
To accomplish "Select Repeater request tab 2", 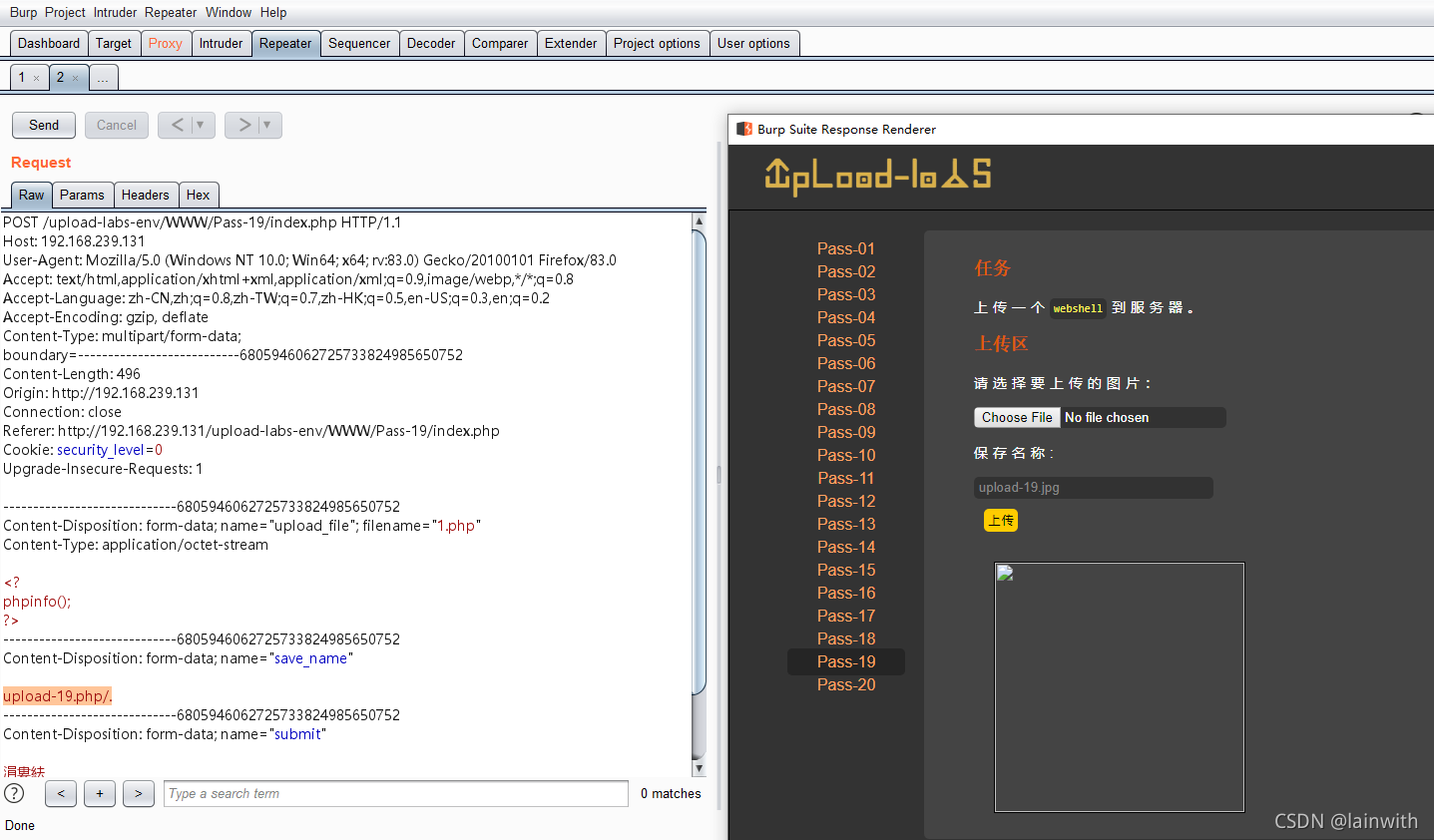I will coord(60,77).
